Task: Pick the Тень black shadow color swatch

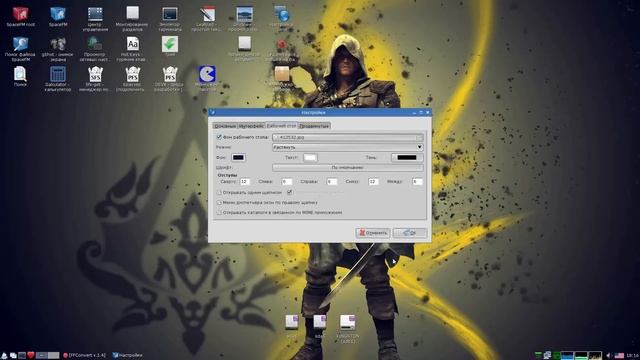Action: coord(407,158)
